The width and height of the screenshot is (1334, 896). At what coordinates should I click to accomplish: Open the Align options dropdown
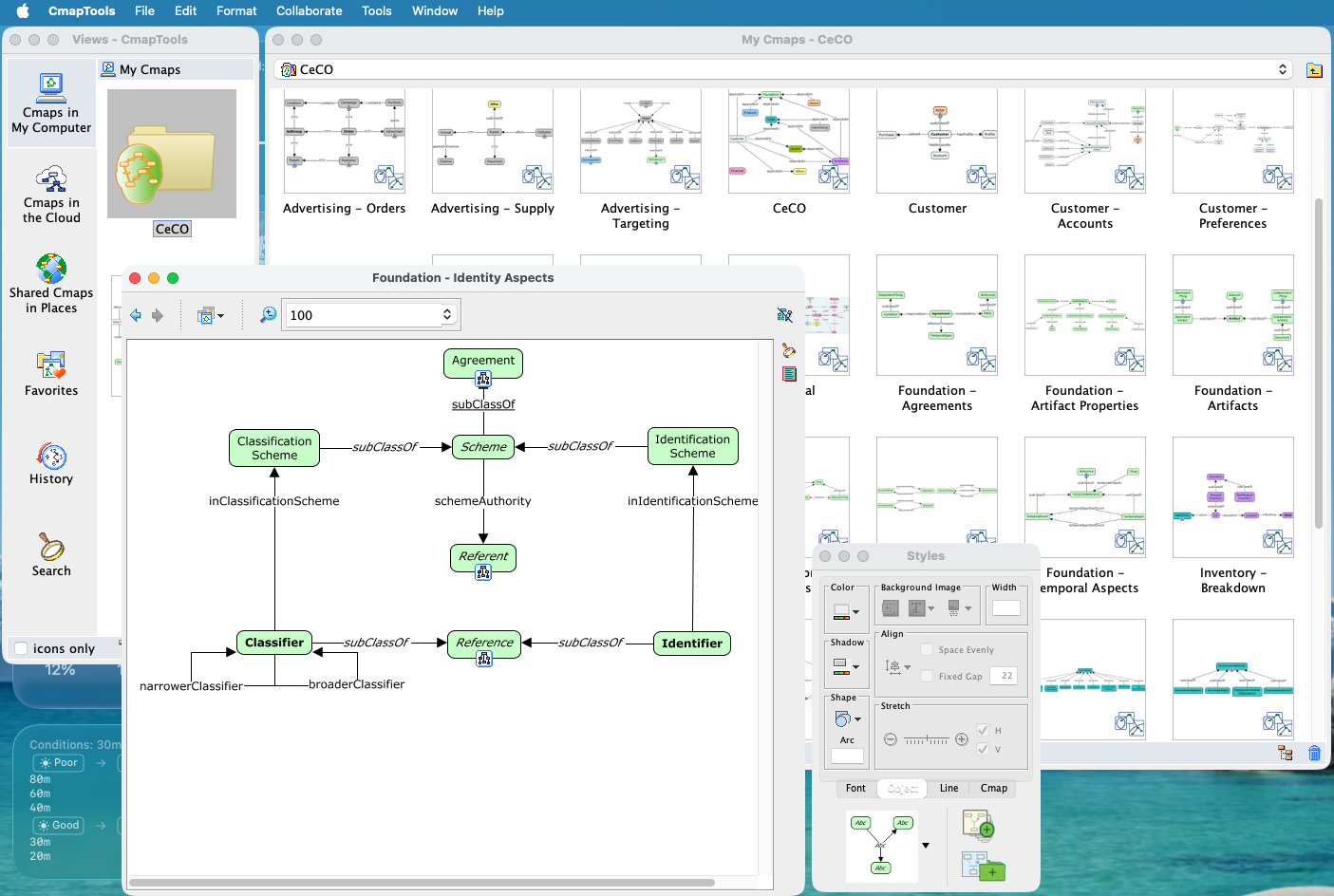(x=898, y=667)
